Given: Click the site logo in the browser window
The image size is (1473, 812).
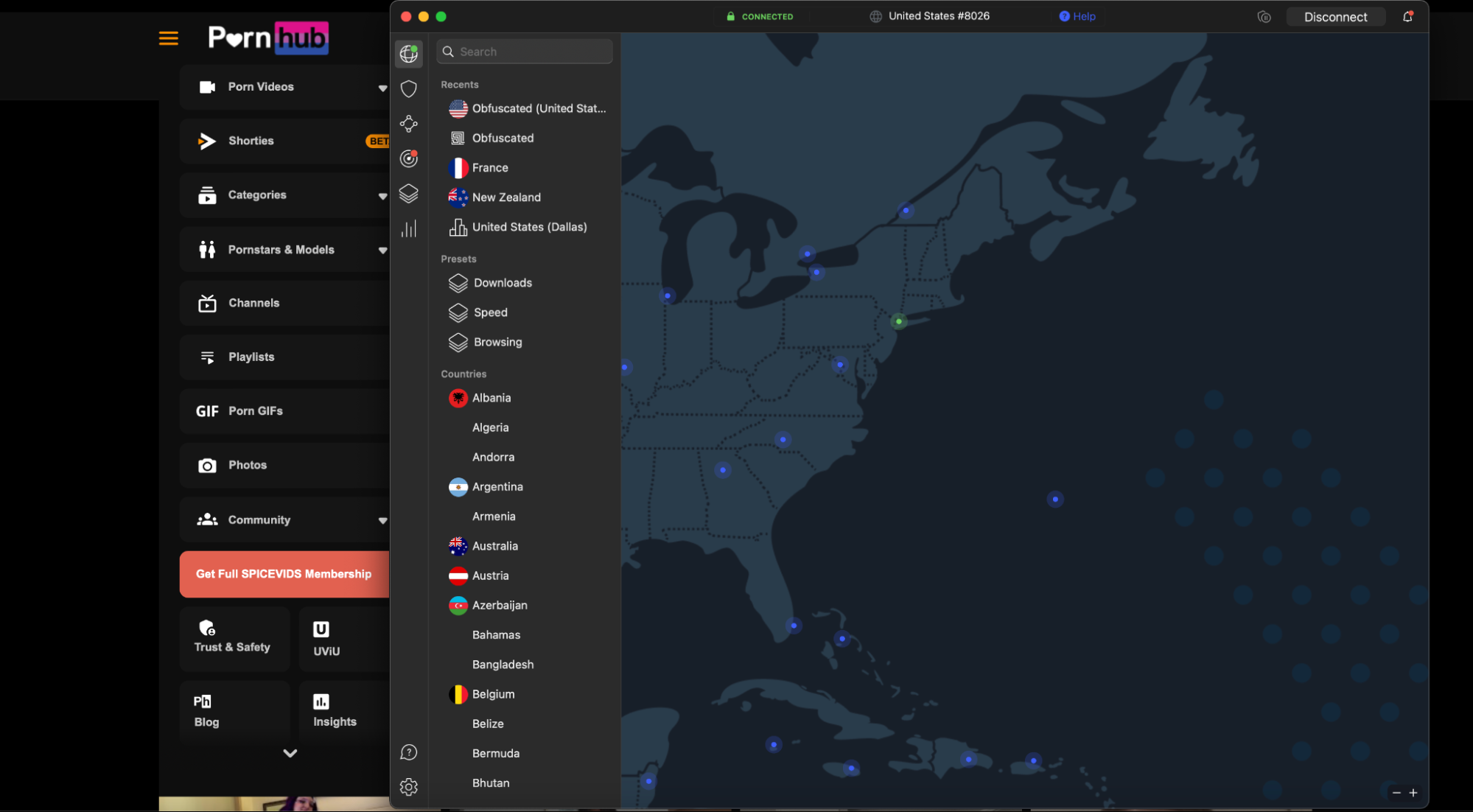Looking at the screenshot, I should [268, 38].
